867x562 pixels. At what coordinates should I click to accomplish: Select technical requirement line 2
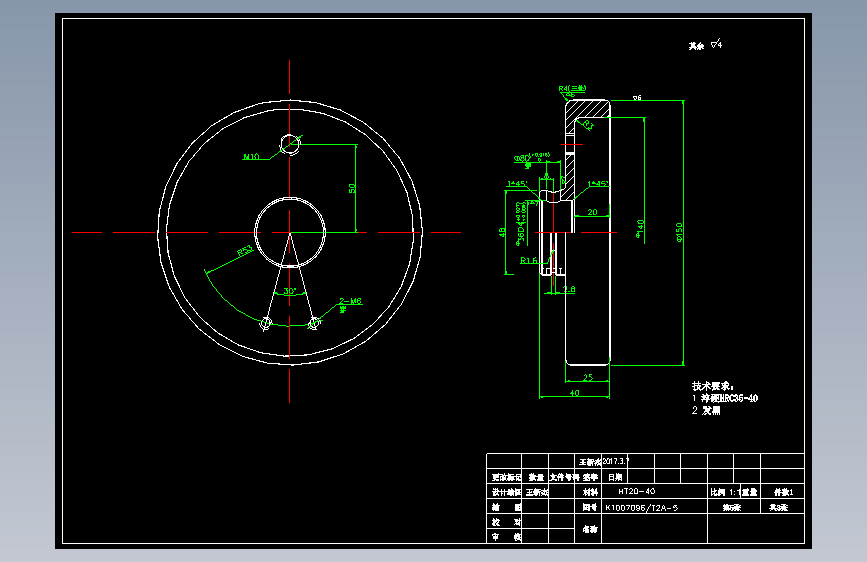[706, 410]
